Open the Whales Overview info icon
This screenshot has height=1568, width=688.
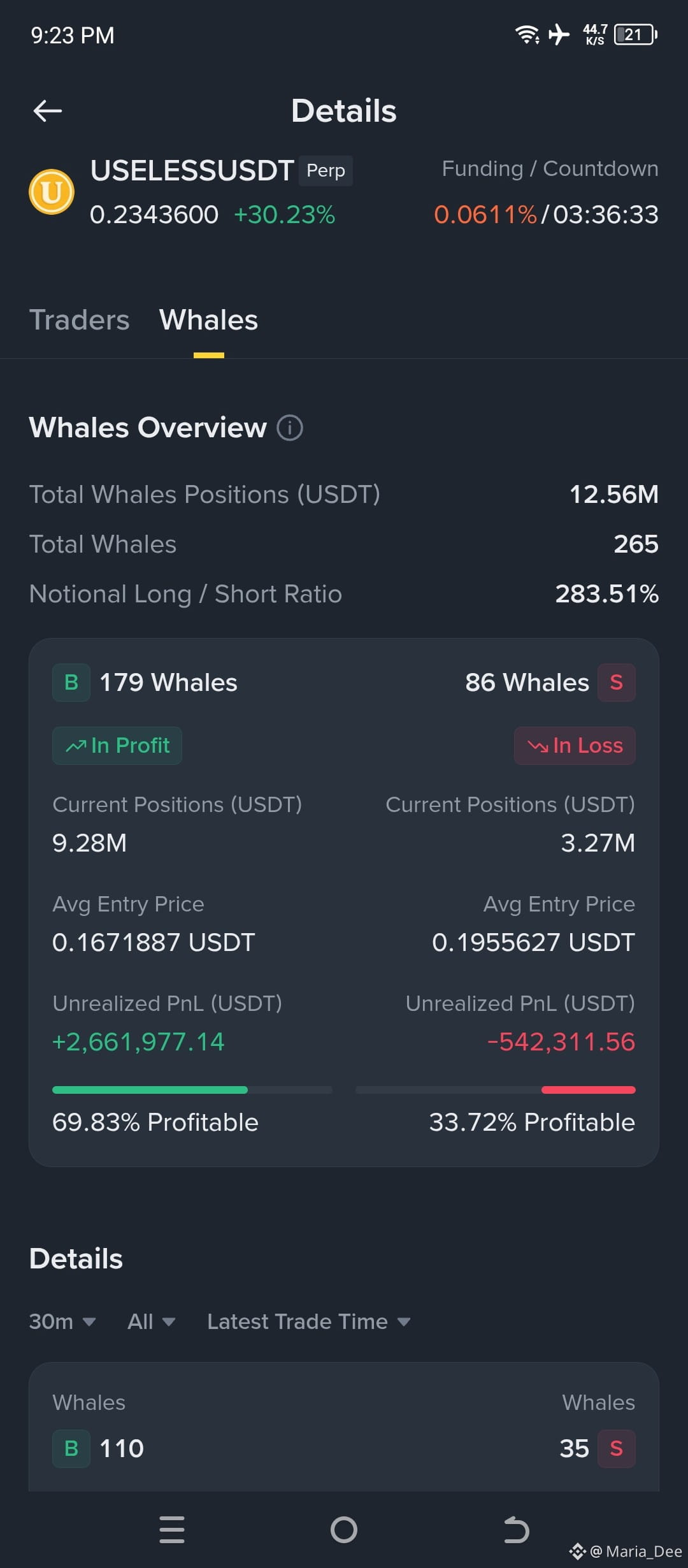click(x=290, y=428)
